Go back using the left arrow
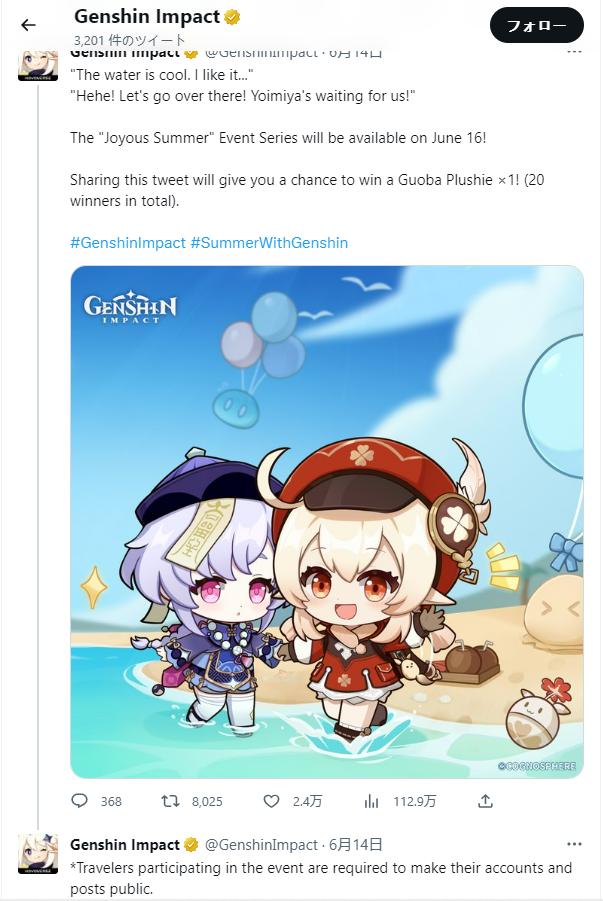This screenshot has height=901, width=603. pos(28,25)
